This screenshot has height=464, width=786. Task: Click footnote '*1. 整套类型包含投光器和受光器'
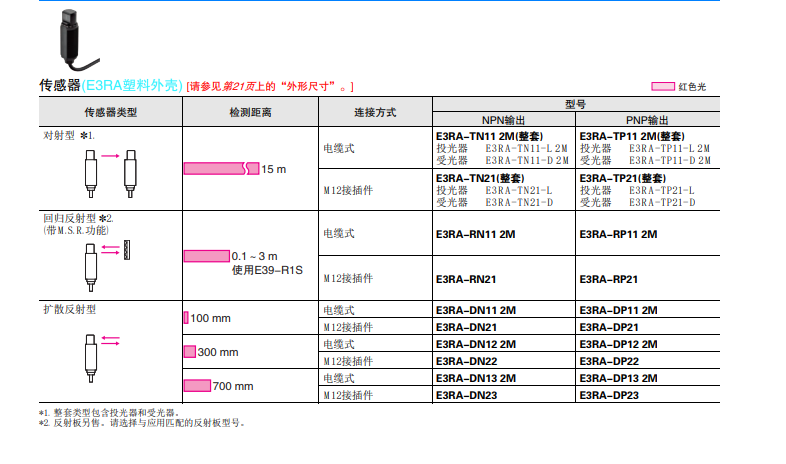[x=109, y=412]
